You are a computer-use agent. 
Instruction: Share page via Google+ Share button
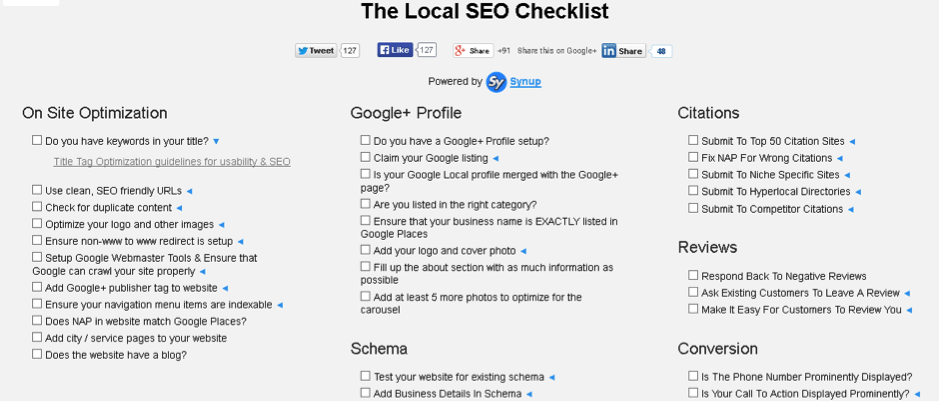click(x=473, y=50)
